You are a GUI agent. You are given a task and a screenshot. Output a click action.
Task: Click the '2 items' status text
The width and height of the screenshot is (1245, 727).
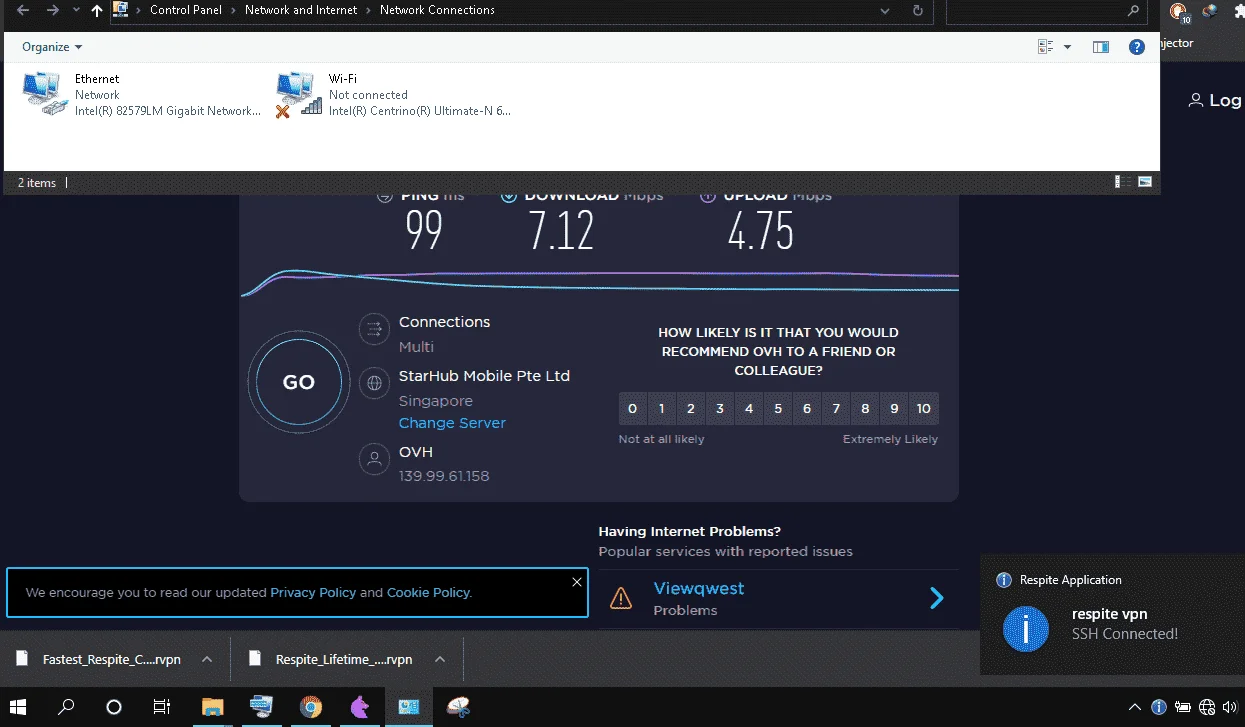pos(37,183)
